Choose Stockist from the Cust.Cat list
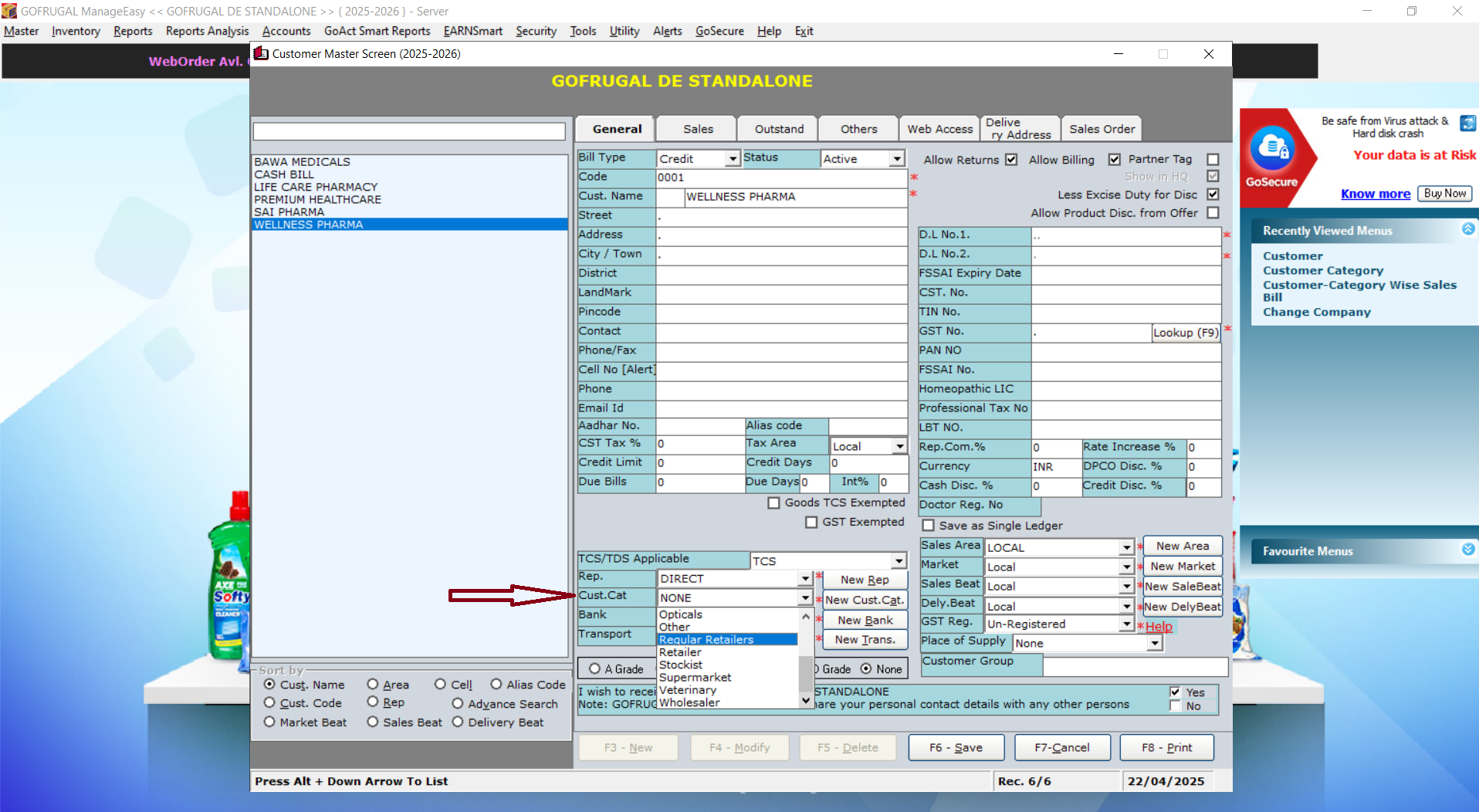Image resolution: width=1479 pixels, height=812 pixels. tap(680, 665)
